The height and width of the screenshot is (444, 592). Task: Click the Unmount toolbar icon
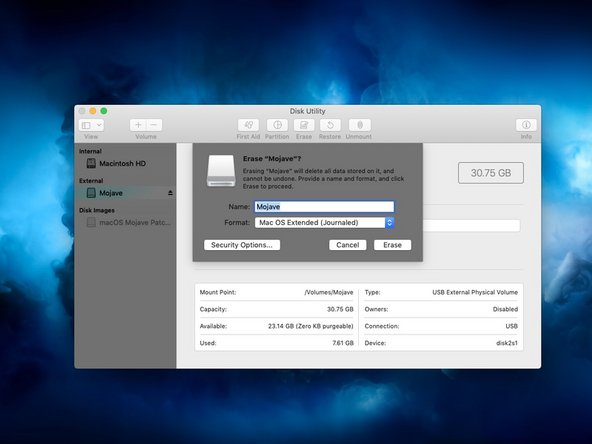click(359, 125)
